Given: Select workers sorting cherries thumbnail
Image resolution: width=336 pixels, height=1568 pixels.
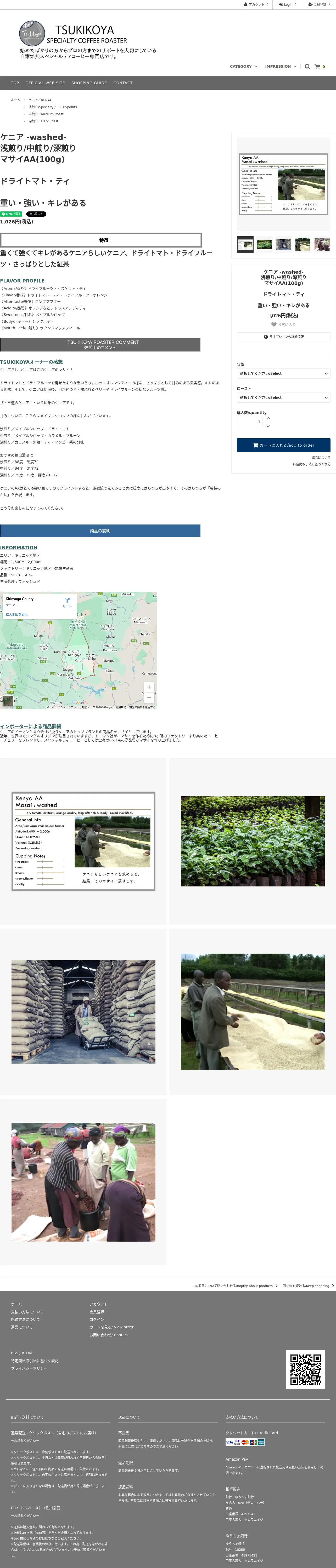Looking at the screenshot, I should pos(322,244).
